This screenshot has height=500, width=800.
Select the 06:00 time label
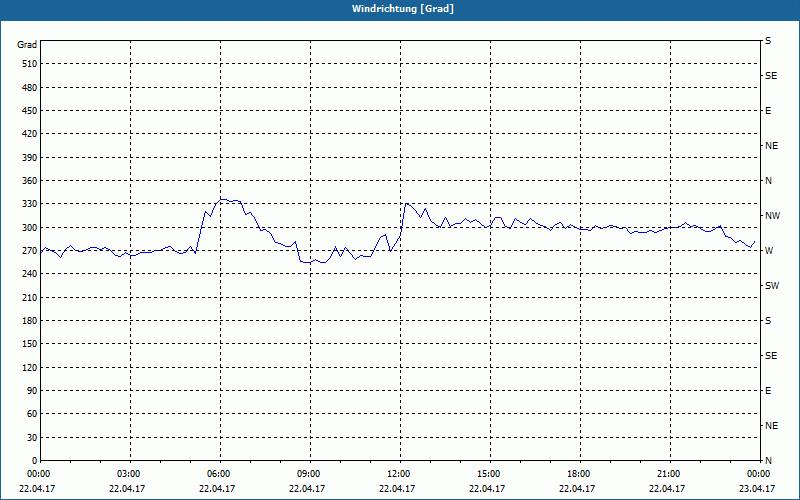(219, 474)
